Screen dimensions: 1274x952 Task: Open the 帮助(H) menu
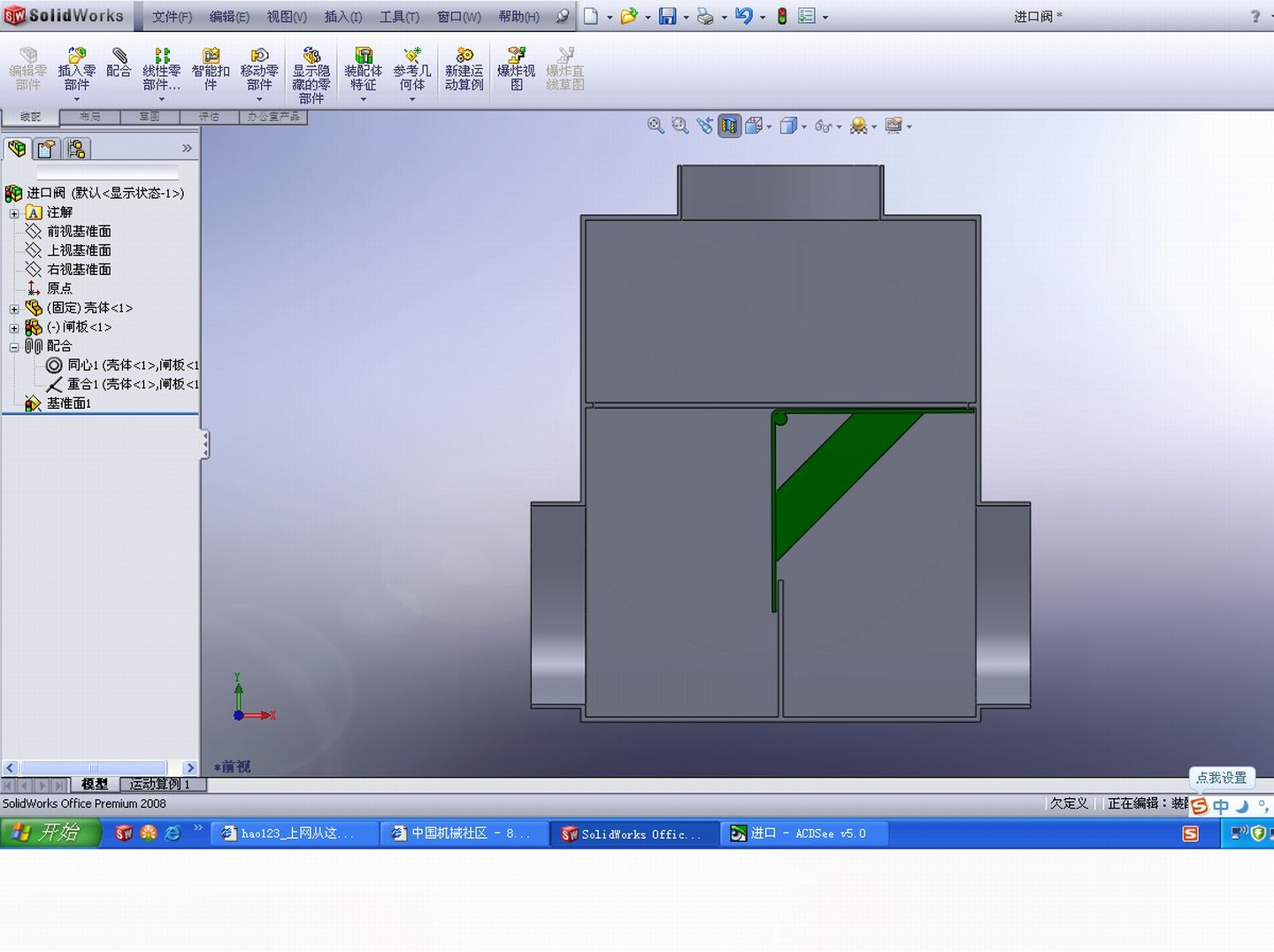(518, 17)
